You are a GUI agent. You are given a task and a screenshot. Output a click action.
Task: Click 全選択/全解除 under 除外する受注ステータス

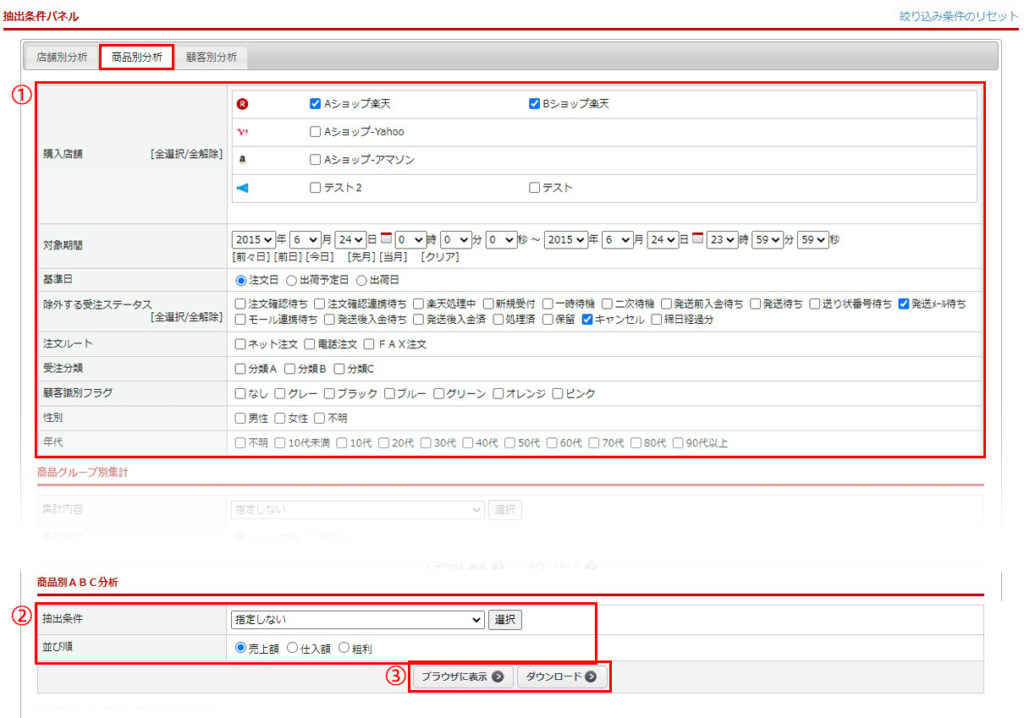click(x=186, y=317)
